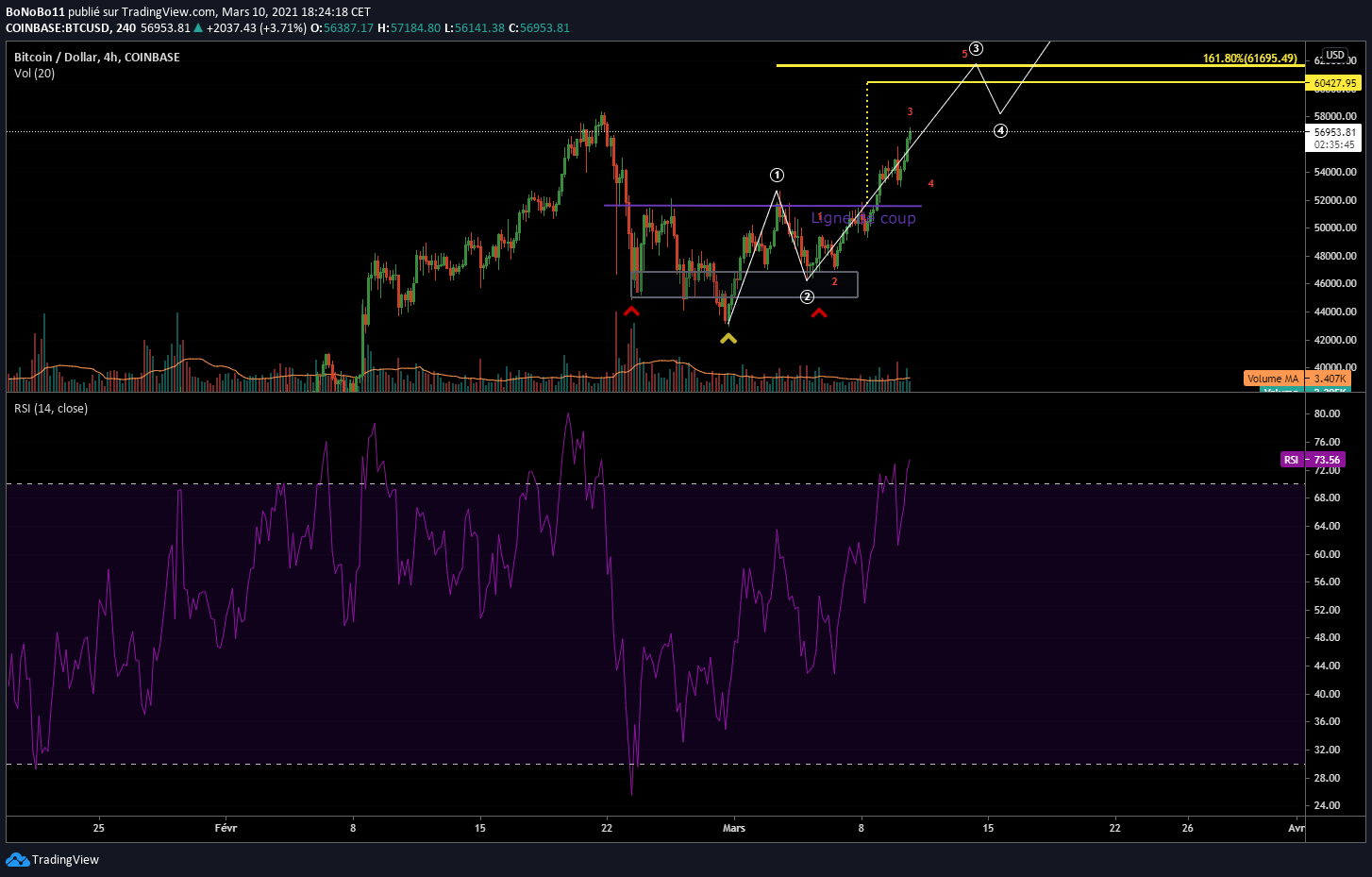Click the COINBASE:BTCUSD, 240 ticker text
The width and height of the screenshot is (1372, 877).
click(71, 27)
